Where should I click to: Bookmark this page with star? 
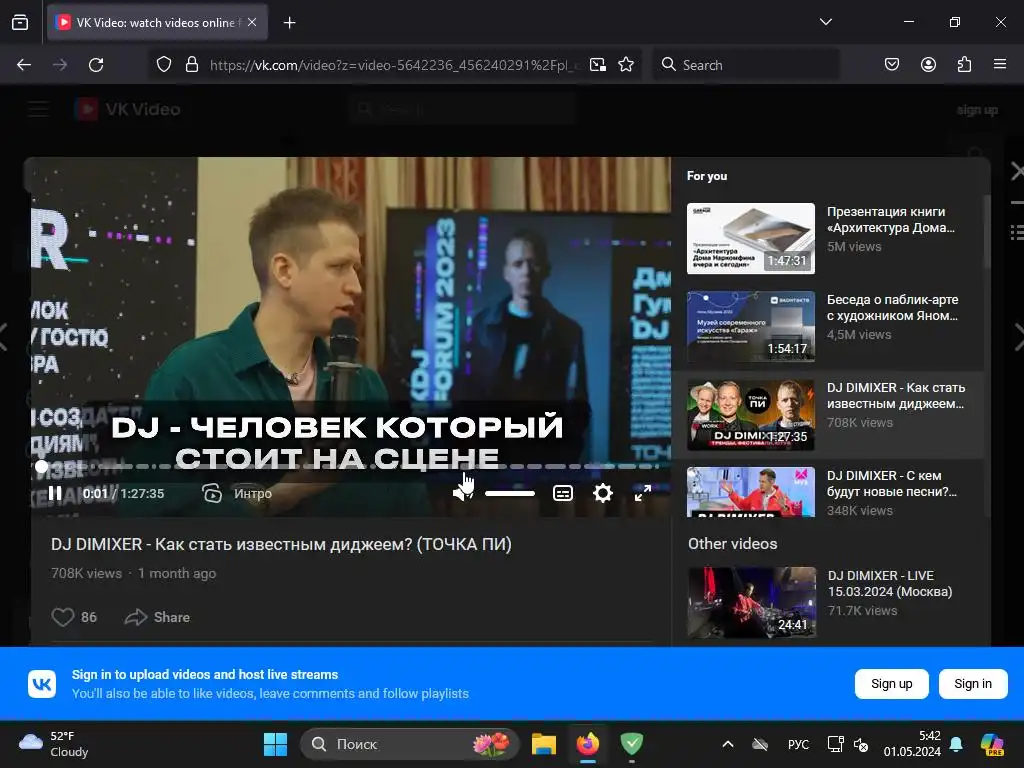626,65
